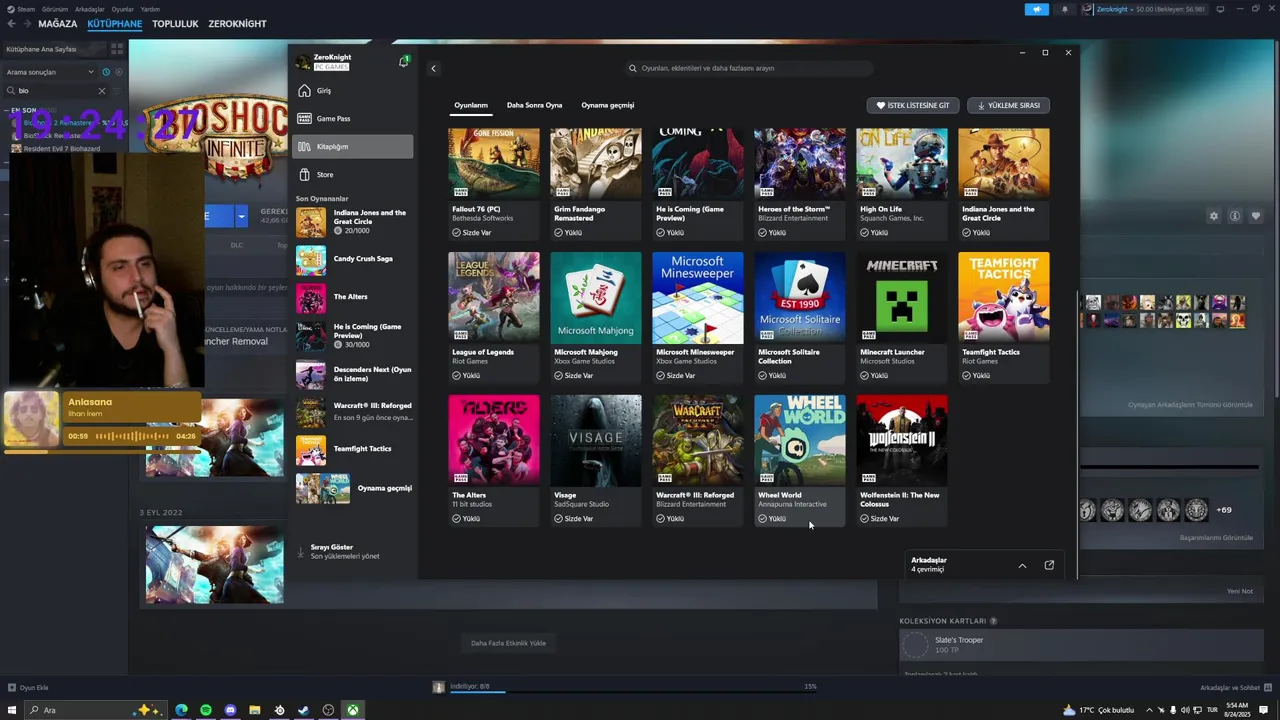Click the YÜKLEME SIRASI button
This screenshot has width=1280, height=720.
coord(1008,105)
